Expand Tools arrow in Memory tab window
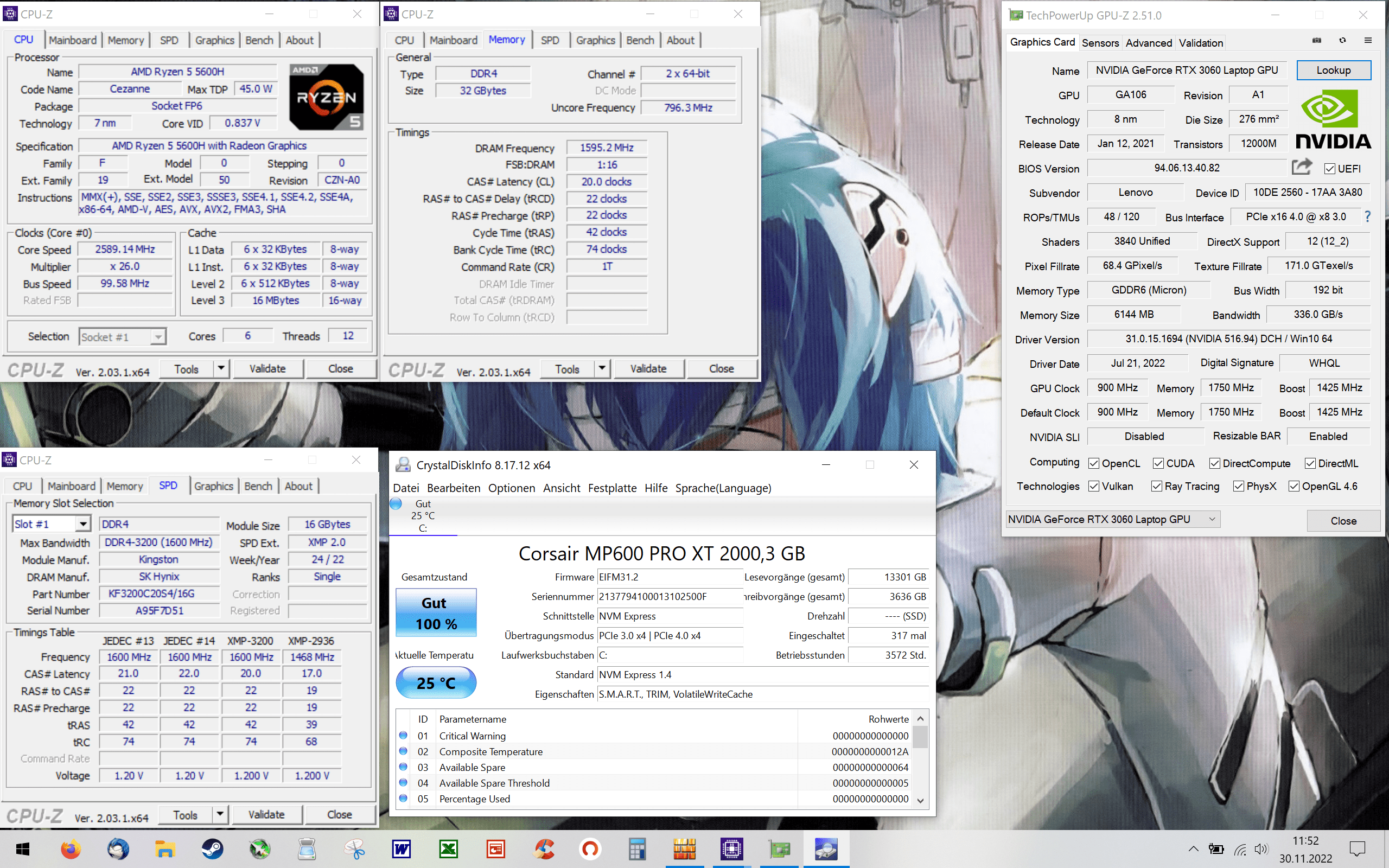This screenshot has height=868, width=1389. (602, 368)
